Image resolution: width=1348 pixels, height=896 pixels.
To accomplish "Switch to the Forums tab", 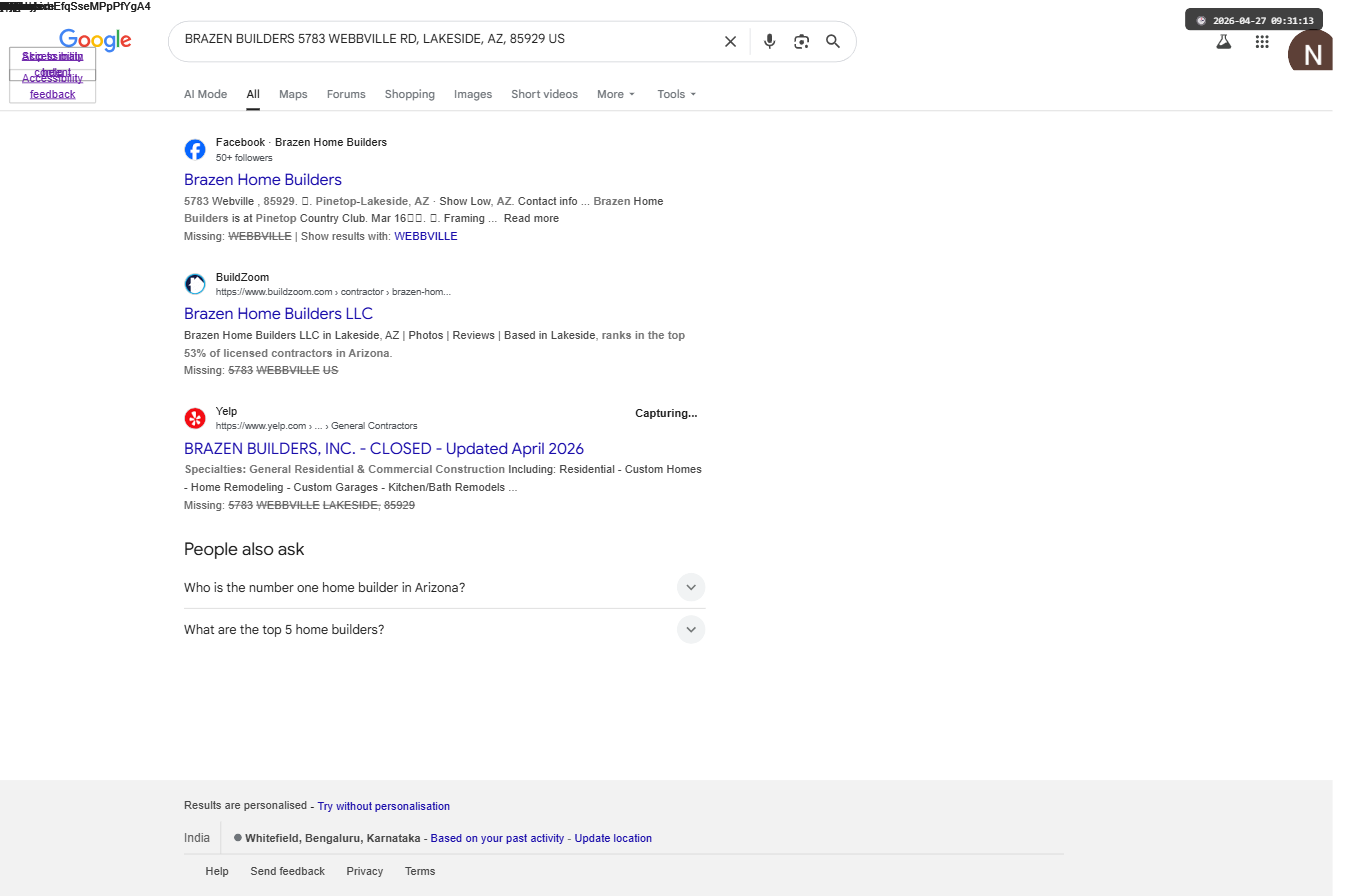I will [x=346, y=94].
